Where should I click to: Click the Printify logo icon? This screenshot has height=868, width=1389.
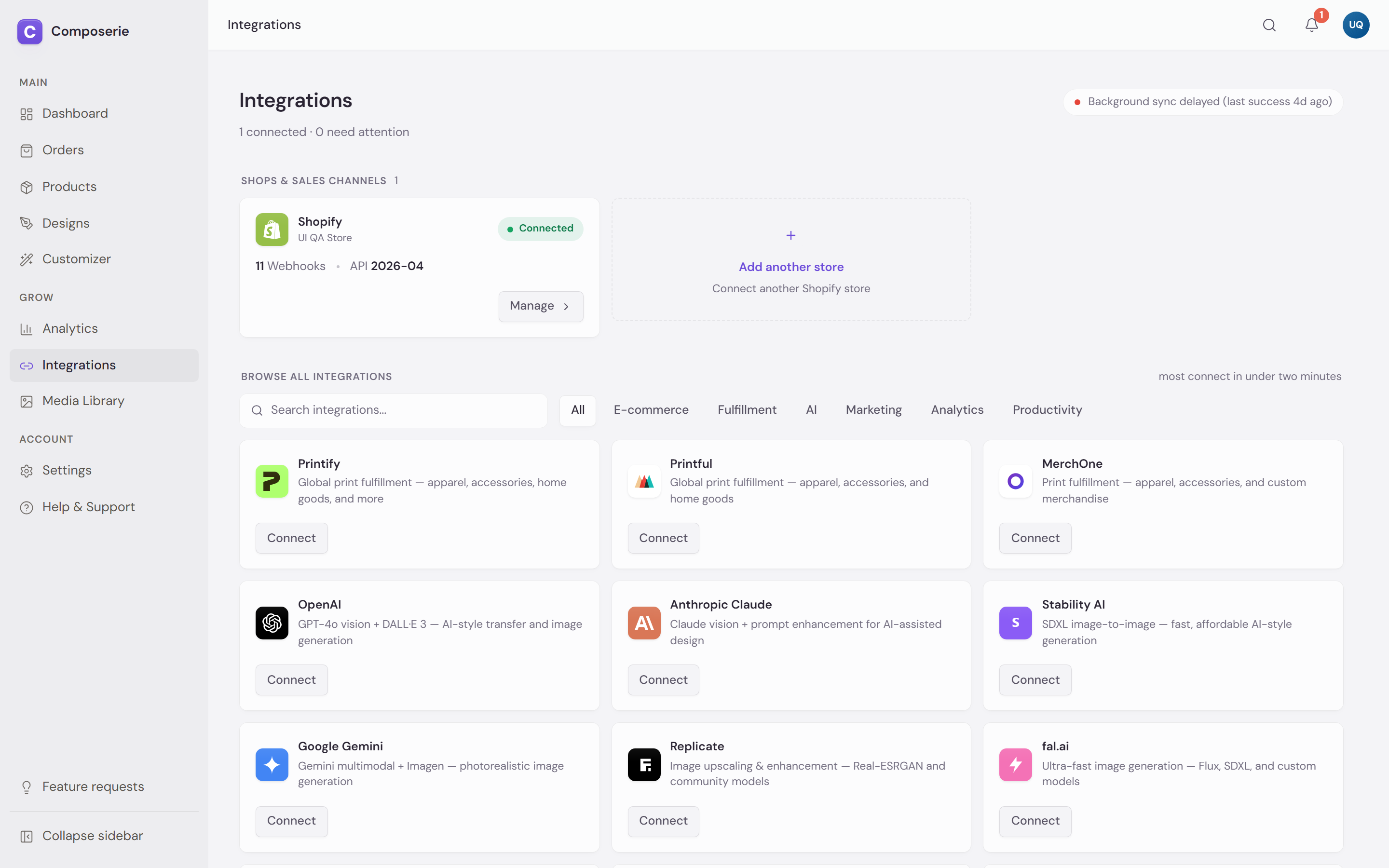[x=272, y=481]
